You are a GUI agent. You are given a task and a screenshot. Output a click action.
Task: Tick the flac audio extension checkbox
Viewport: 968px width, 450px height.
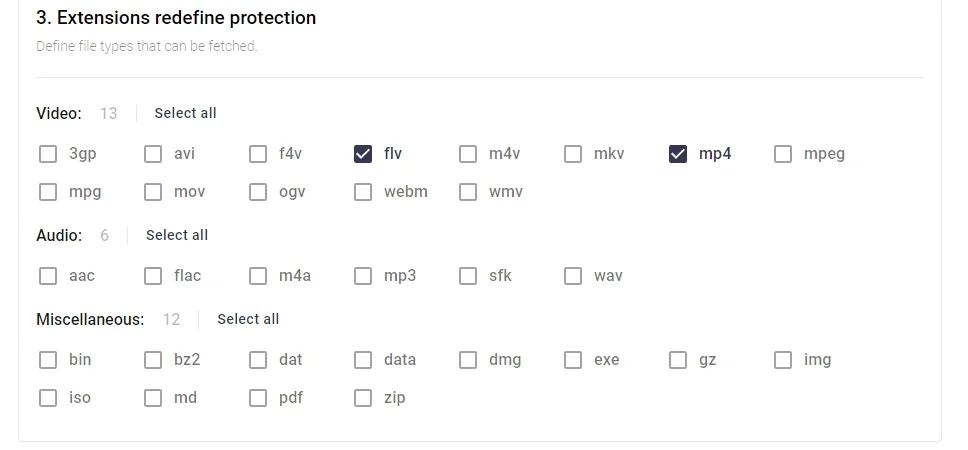coord(153,276)
